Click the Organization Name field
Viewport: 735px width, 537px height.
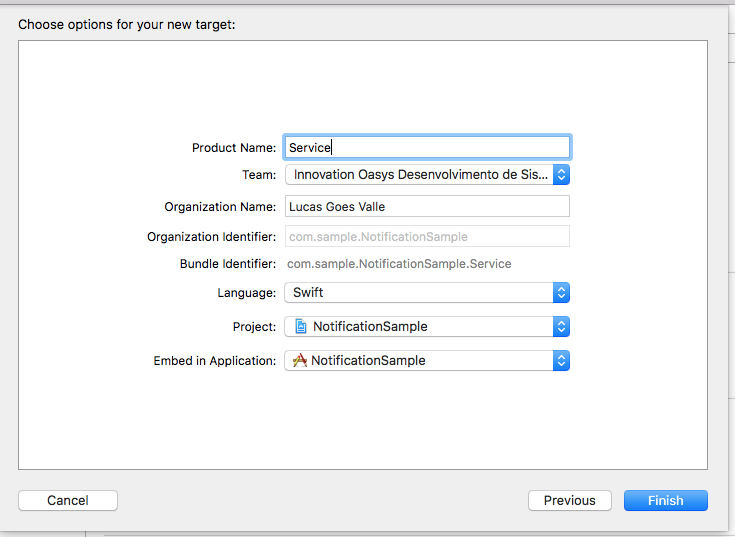tap(427, 207)
